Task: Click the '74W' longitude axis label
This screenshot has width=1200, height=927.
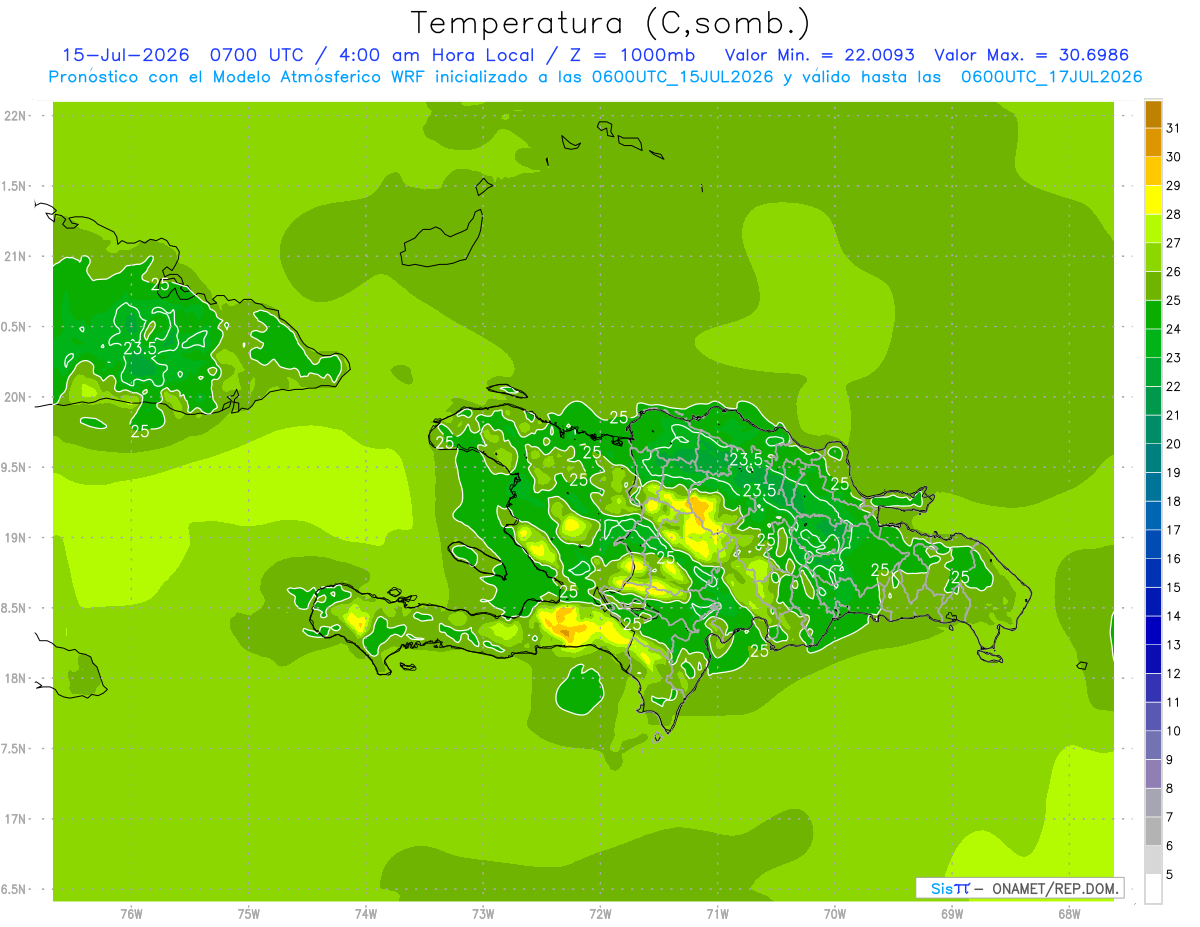Action: pos(366,914)
